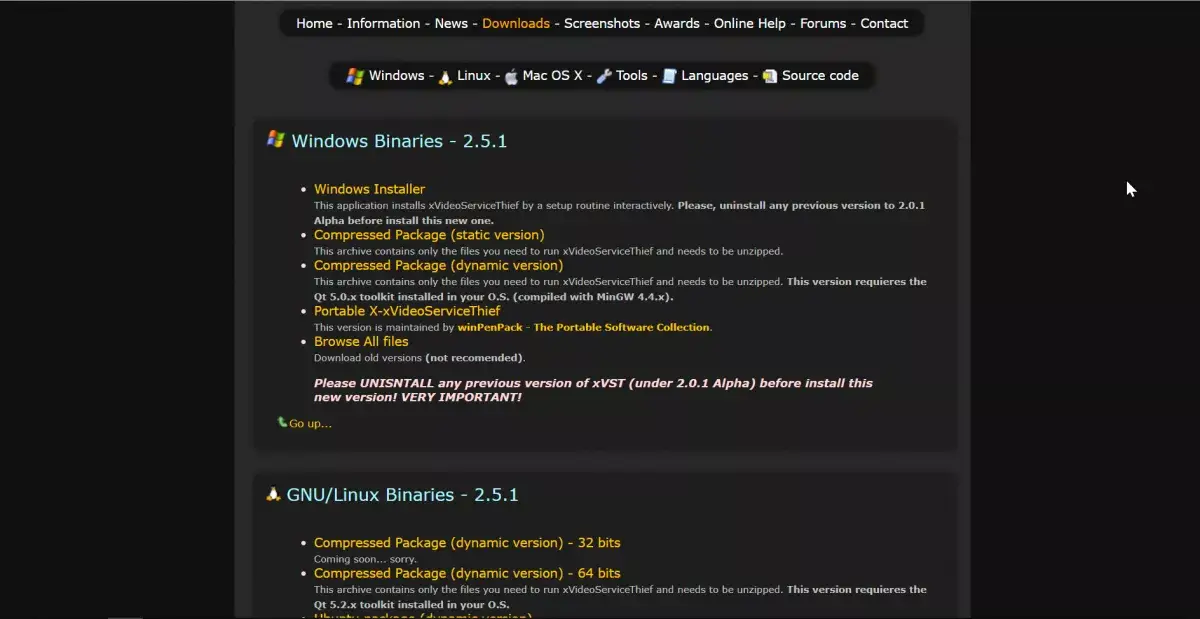Click the Windows Binaries - 2.5.1 heading
1200x619 pixels.
coord(399,141)
